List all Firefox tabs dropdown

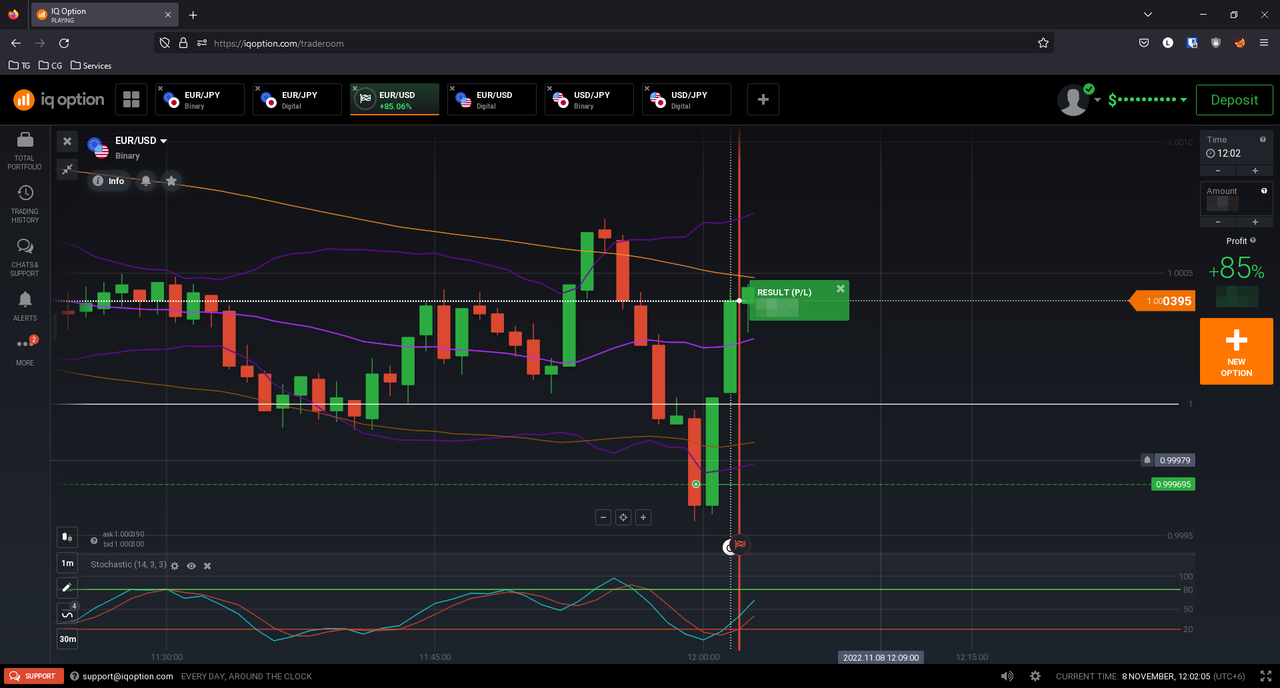[x=1147, y=14]
